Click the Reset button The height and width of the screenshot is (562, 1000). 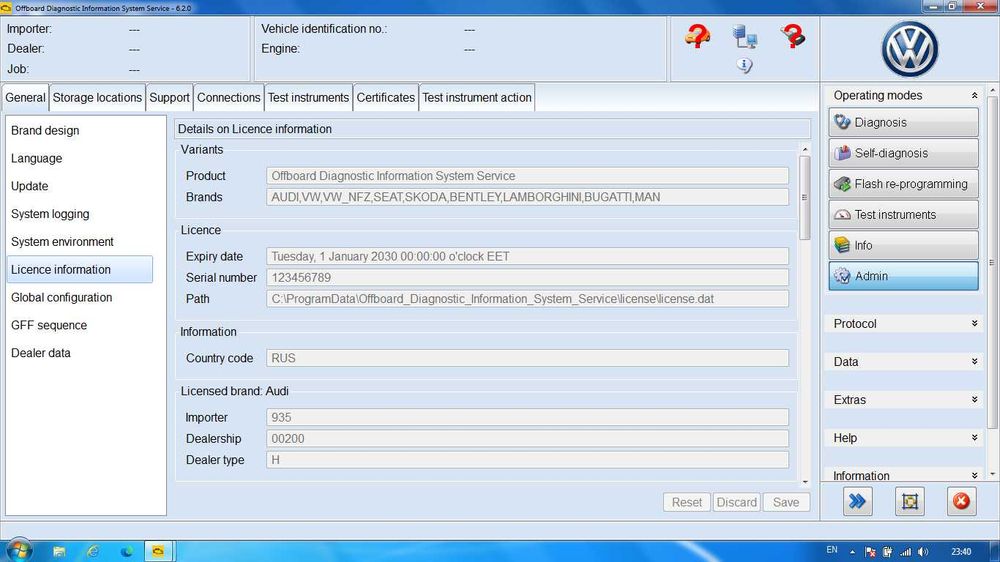[x=686, y=502]
